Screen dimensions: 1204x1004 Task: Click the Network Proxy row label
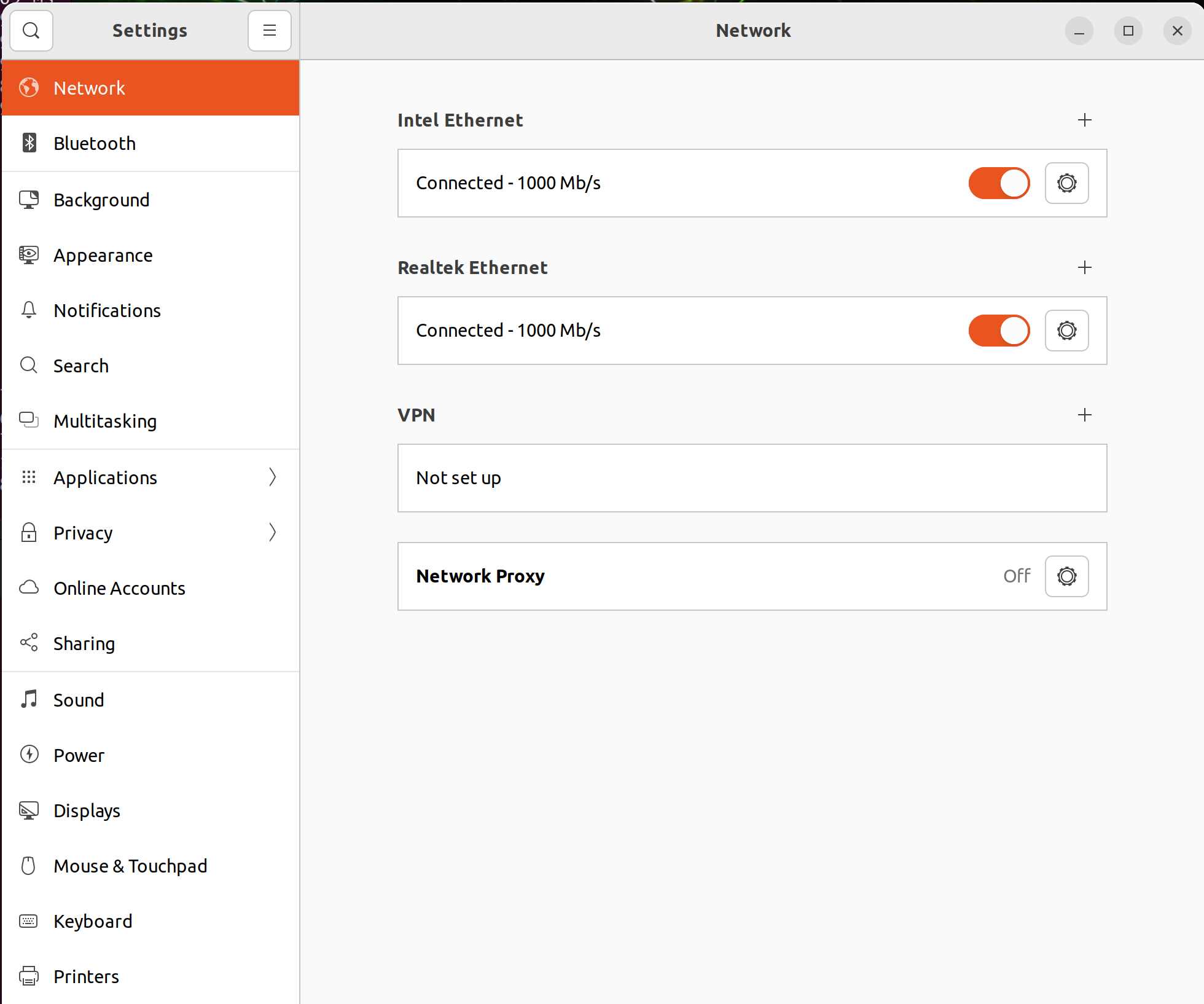pos(480,576)
